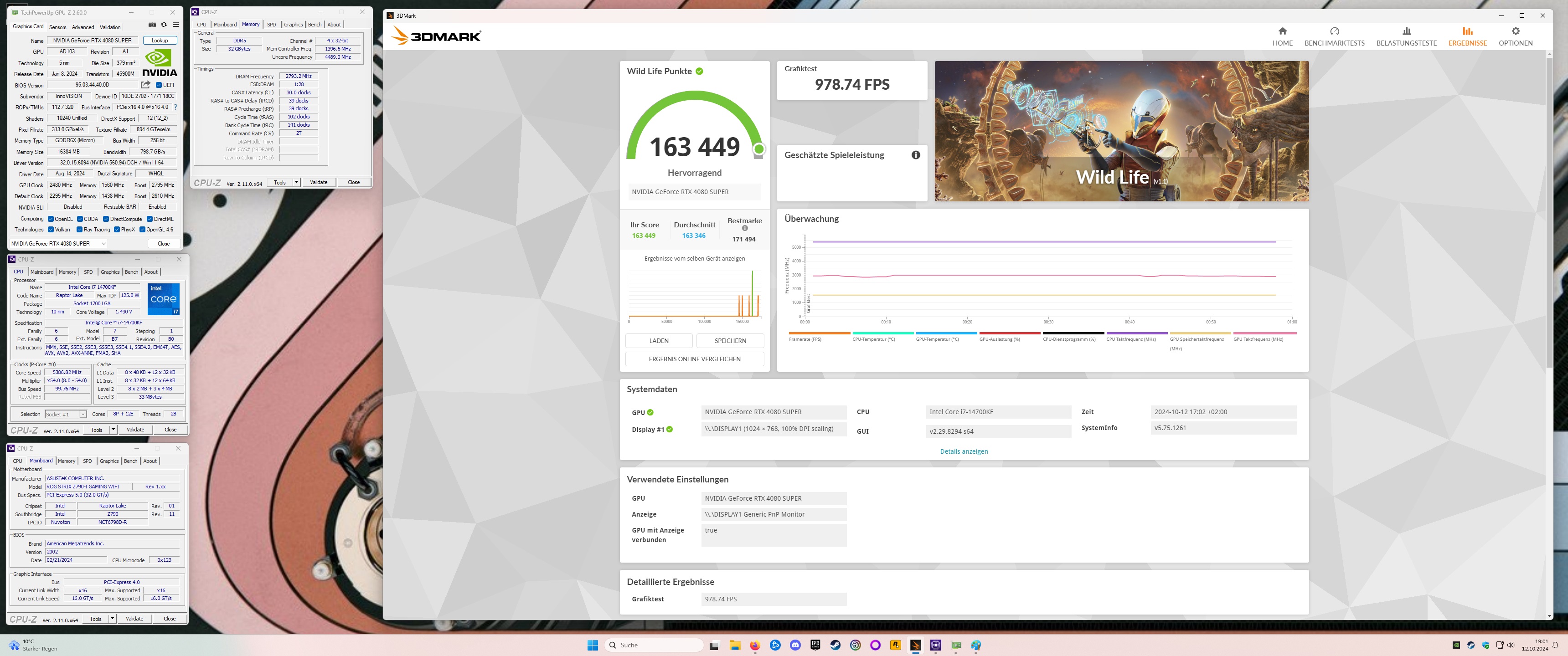The width and height of the screenshot is (1568, 656).
Task: Open File Explorer from taskbar
Action: click(735, 645)
